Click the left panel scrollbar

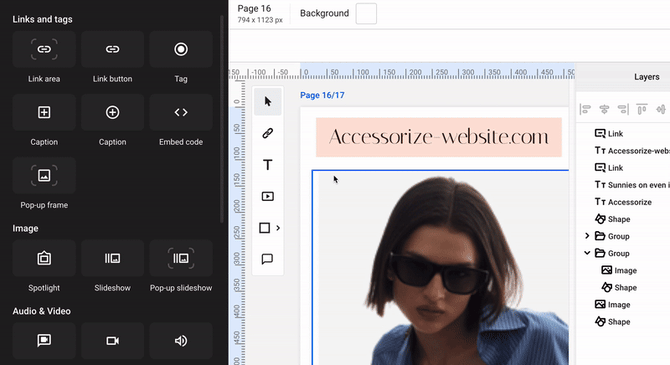(x=222, y=119)
